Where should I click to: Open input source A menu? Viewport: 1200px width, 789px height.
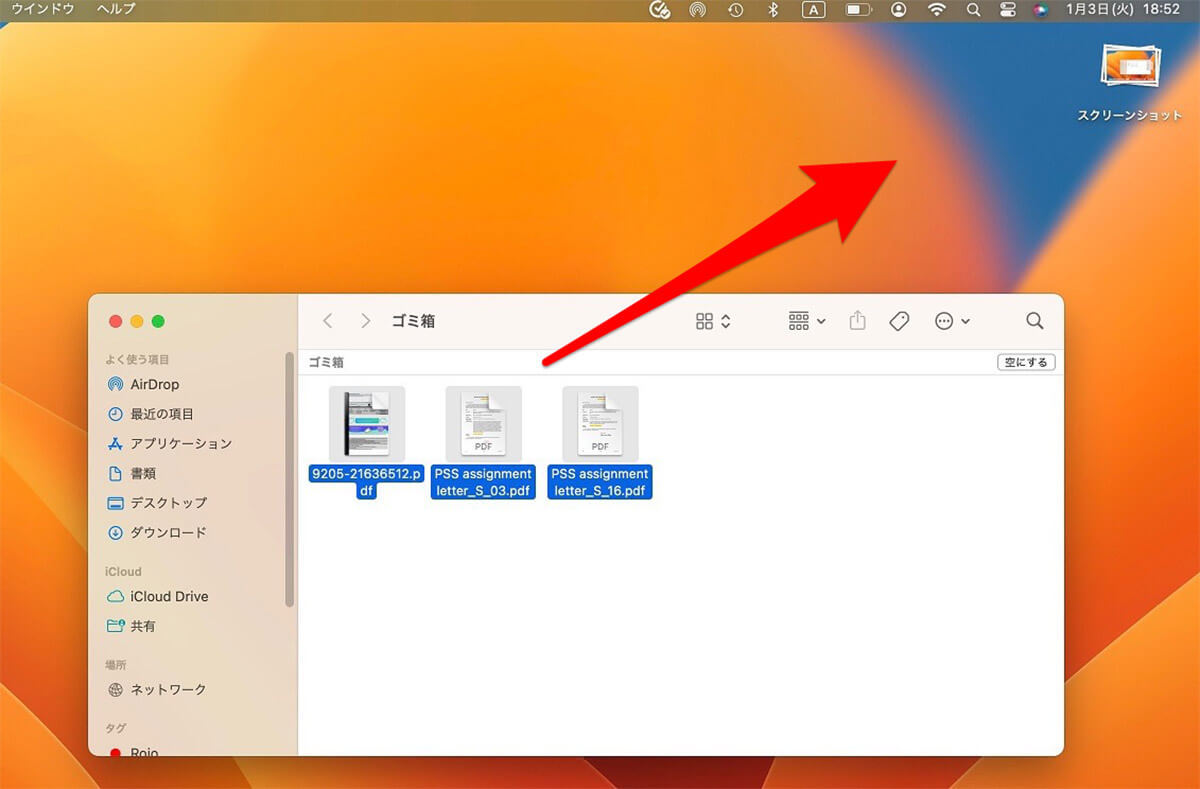[814, 9]
